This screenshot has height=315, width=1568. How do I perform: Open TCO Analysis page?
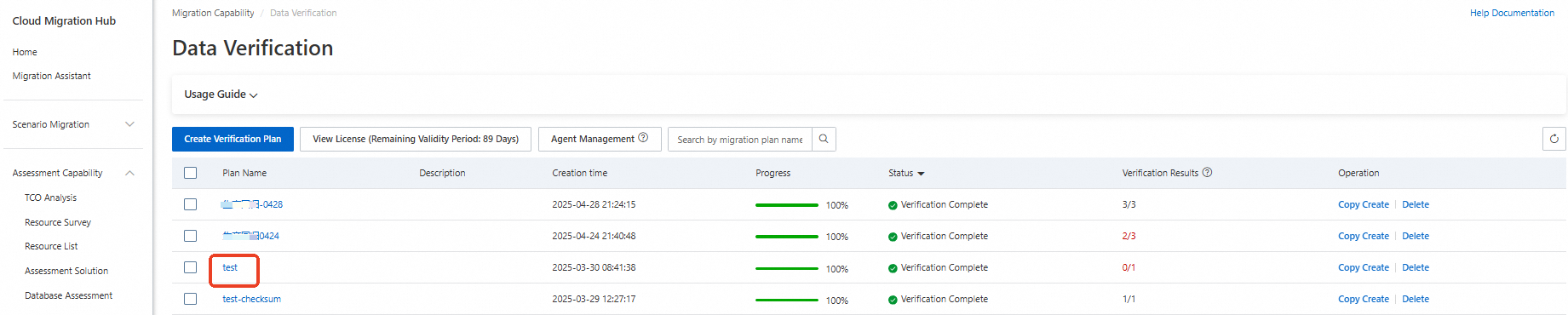[x=50, y=198]
